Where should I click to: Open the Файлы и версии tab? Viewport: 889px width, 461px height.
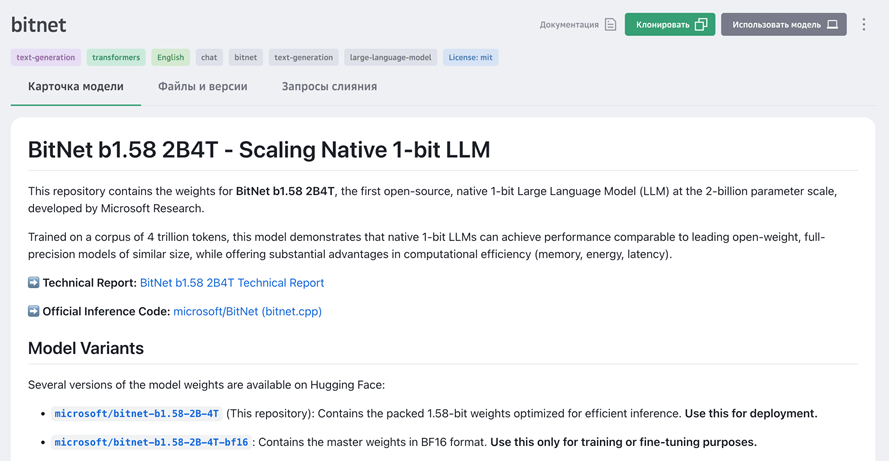[203, 87]
